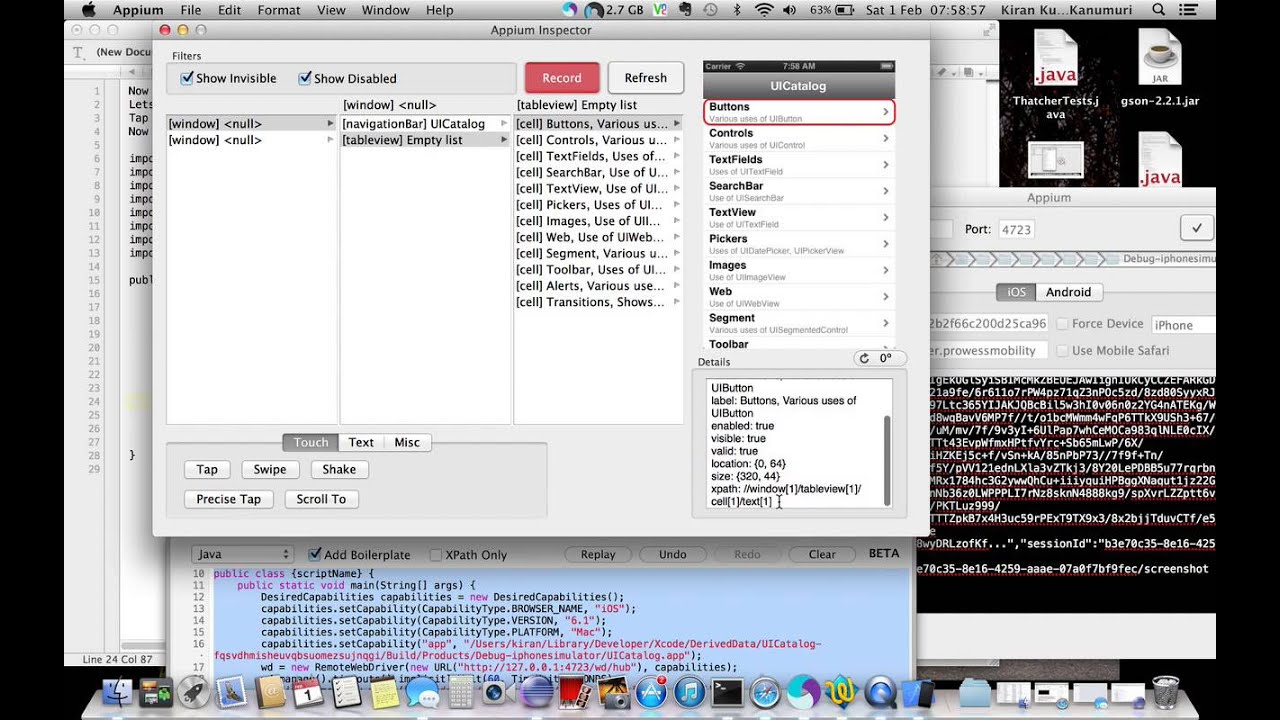
Task: Select the ThatcherTests.java desktop file
Action: (1055, 75)
